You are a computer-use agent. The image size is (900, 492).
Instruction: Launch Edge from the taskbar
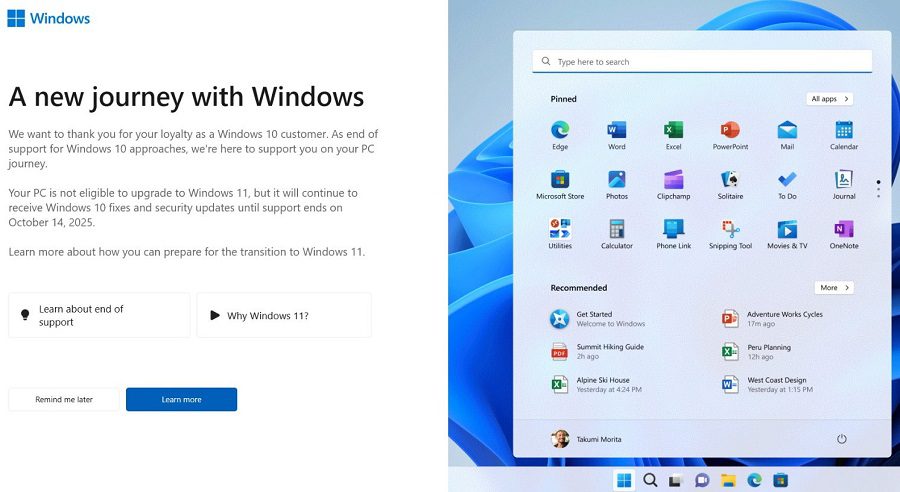point(754,480)
